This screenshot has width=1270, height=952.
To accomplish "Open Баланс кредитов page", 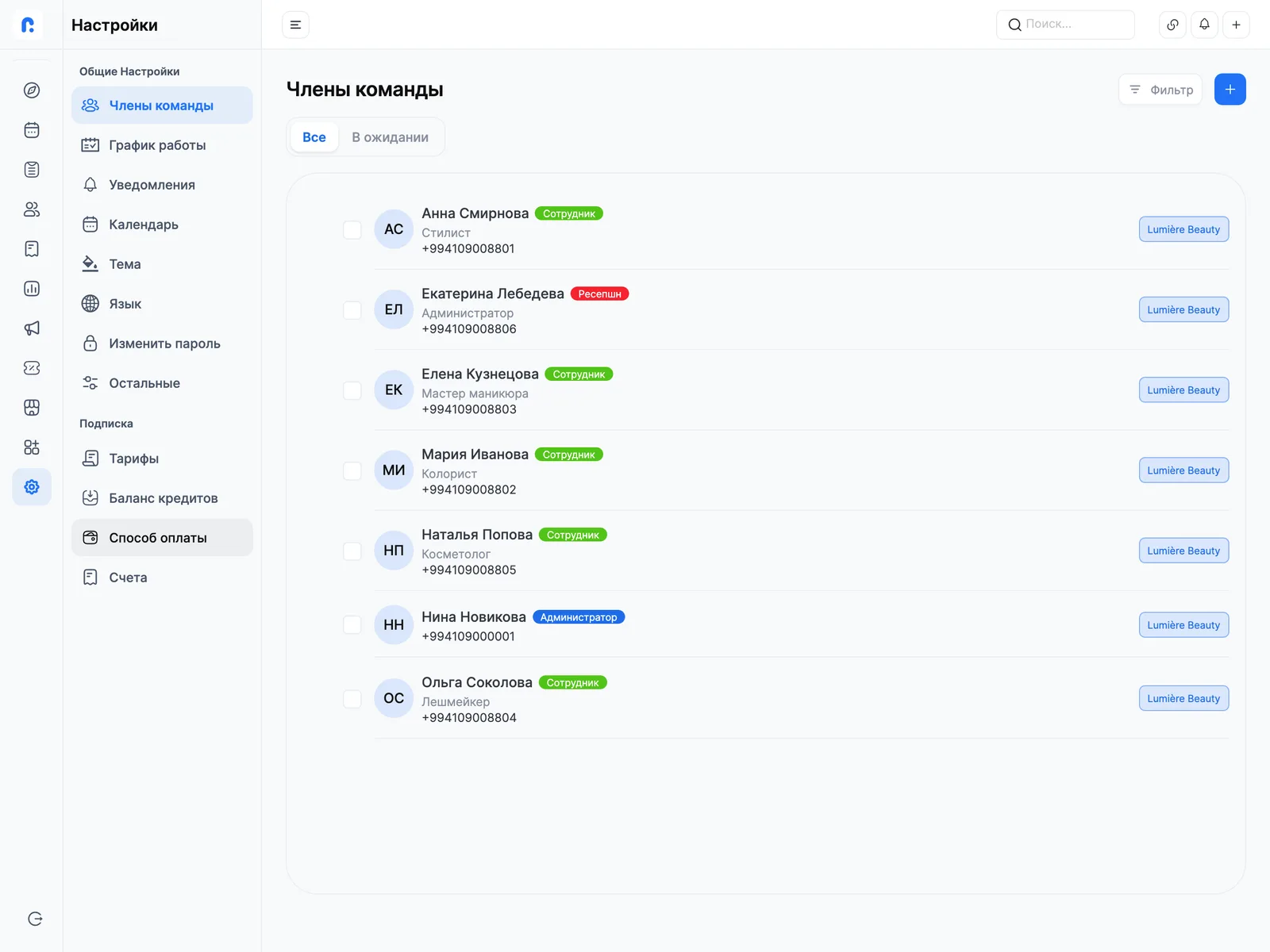I will pos(162,498).
